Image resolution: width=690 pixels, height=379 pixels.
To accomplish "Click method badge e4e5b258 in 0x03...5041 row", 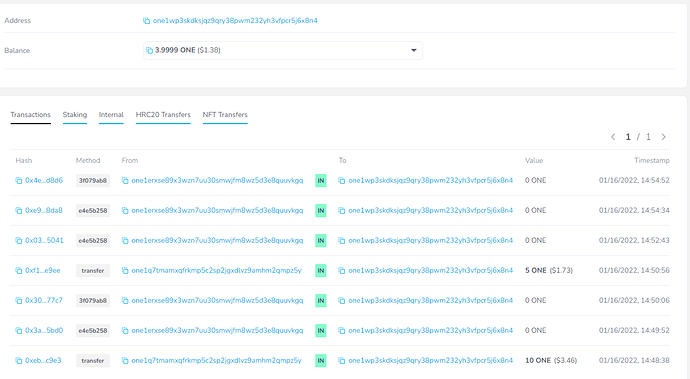I will pyautogui.click(x=93, y=240).
